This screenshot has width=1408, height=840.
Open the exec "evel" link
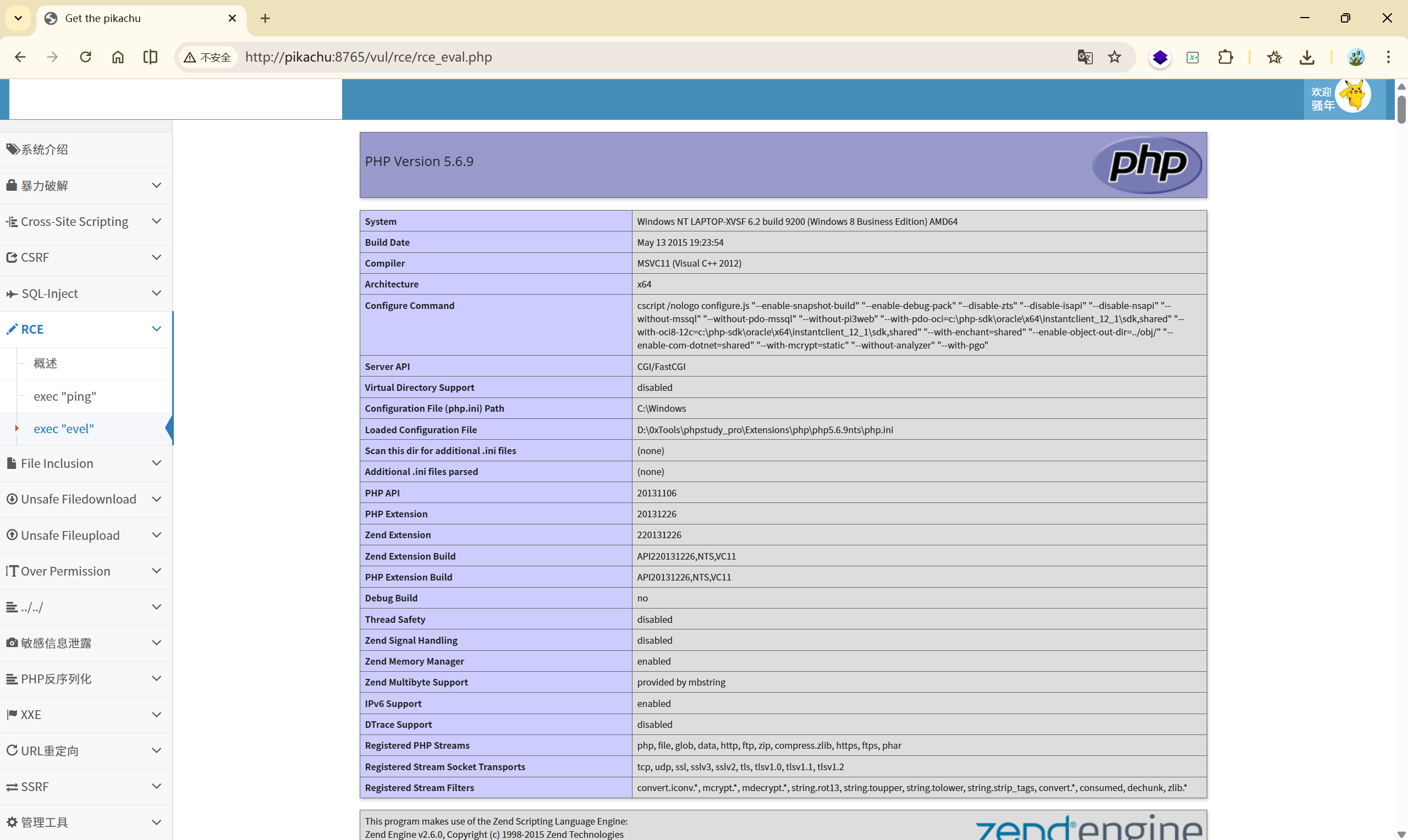63,428
